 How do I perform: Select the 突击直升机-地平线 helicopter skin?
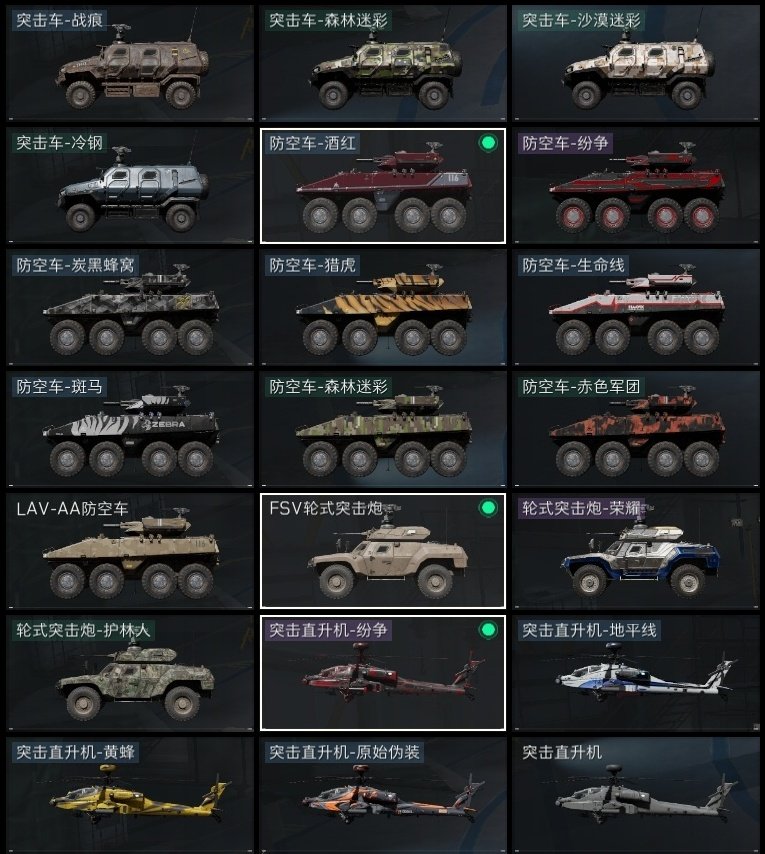point(636,673)
